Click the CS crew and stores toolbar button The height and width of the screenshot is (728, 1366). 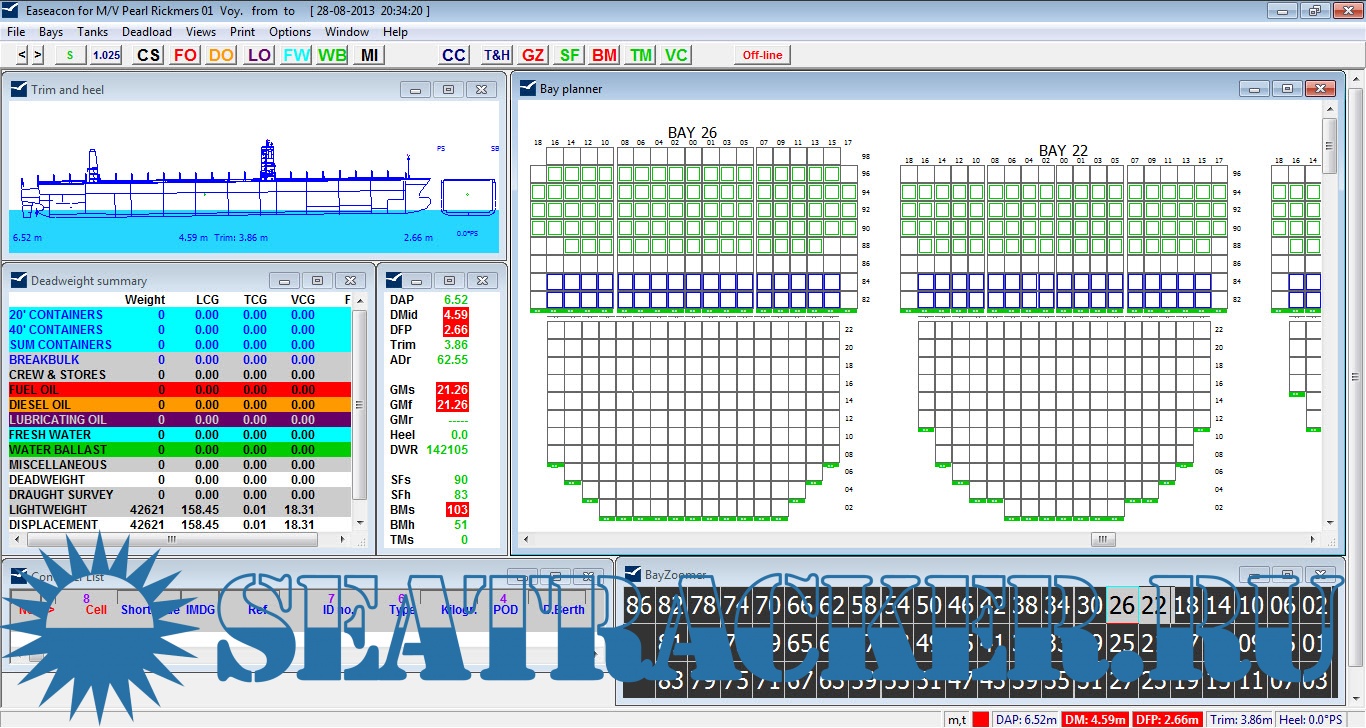pyautogui.click(x=149, y=55)
